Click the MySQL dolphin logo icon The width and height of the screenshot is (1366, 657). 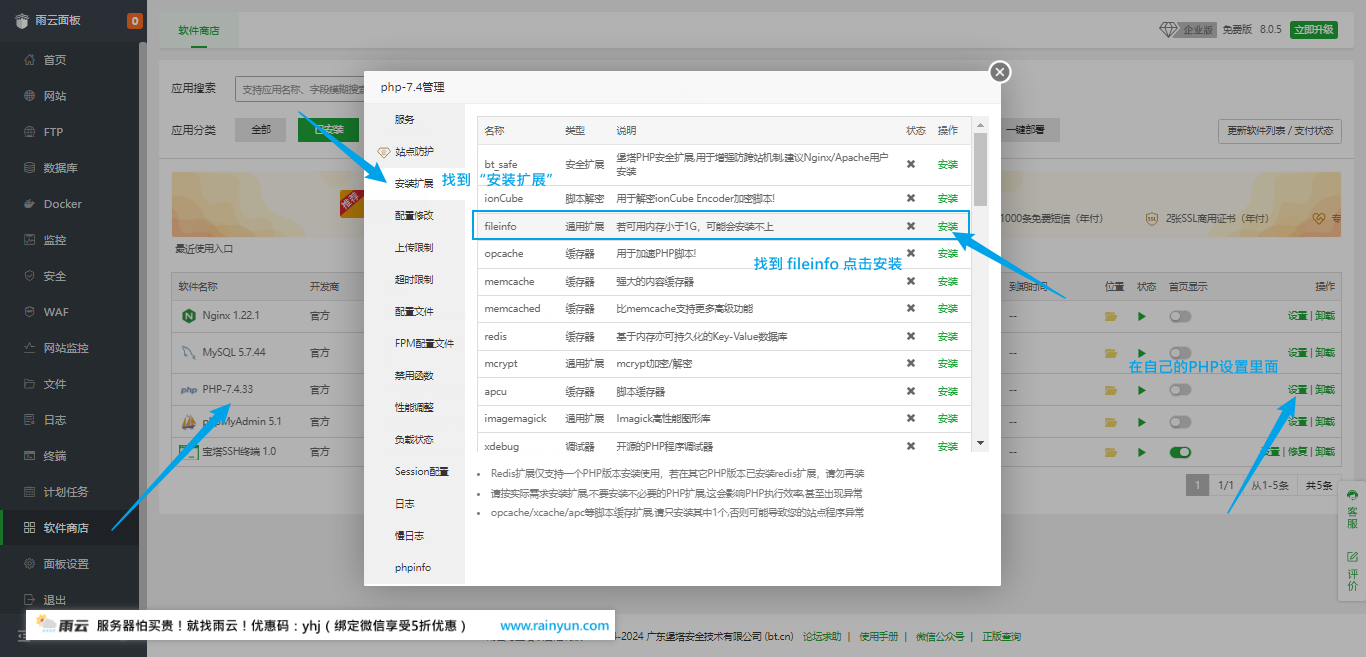(188, 352)
